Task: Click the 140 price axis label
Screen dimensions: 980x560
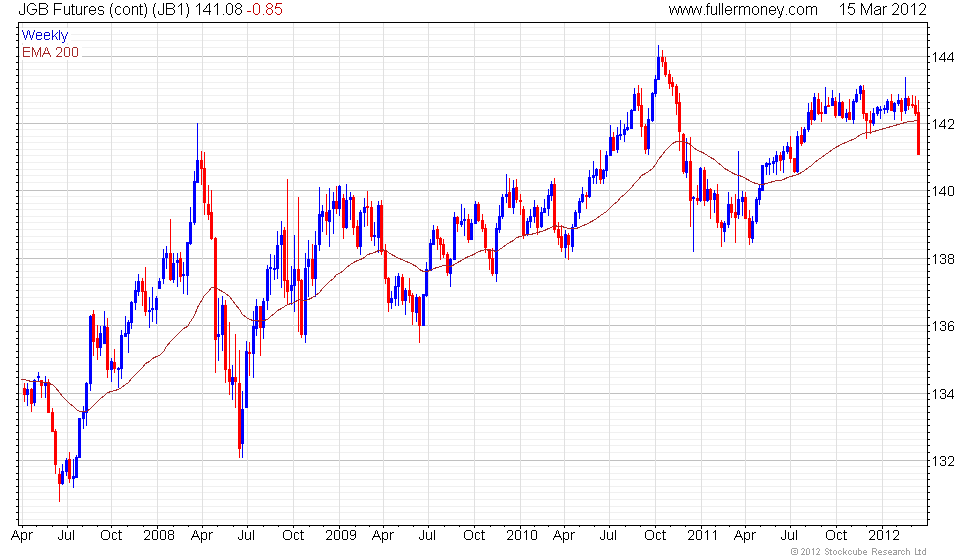Action: 942,191
